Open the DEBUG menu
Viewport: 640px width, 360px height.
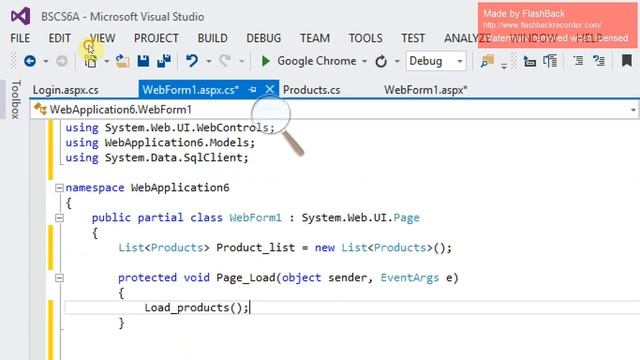click(x=264, y=38)
